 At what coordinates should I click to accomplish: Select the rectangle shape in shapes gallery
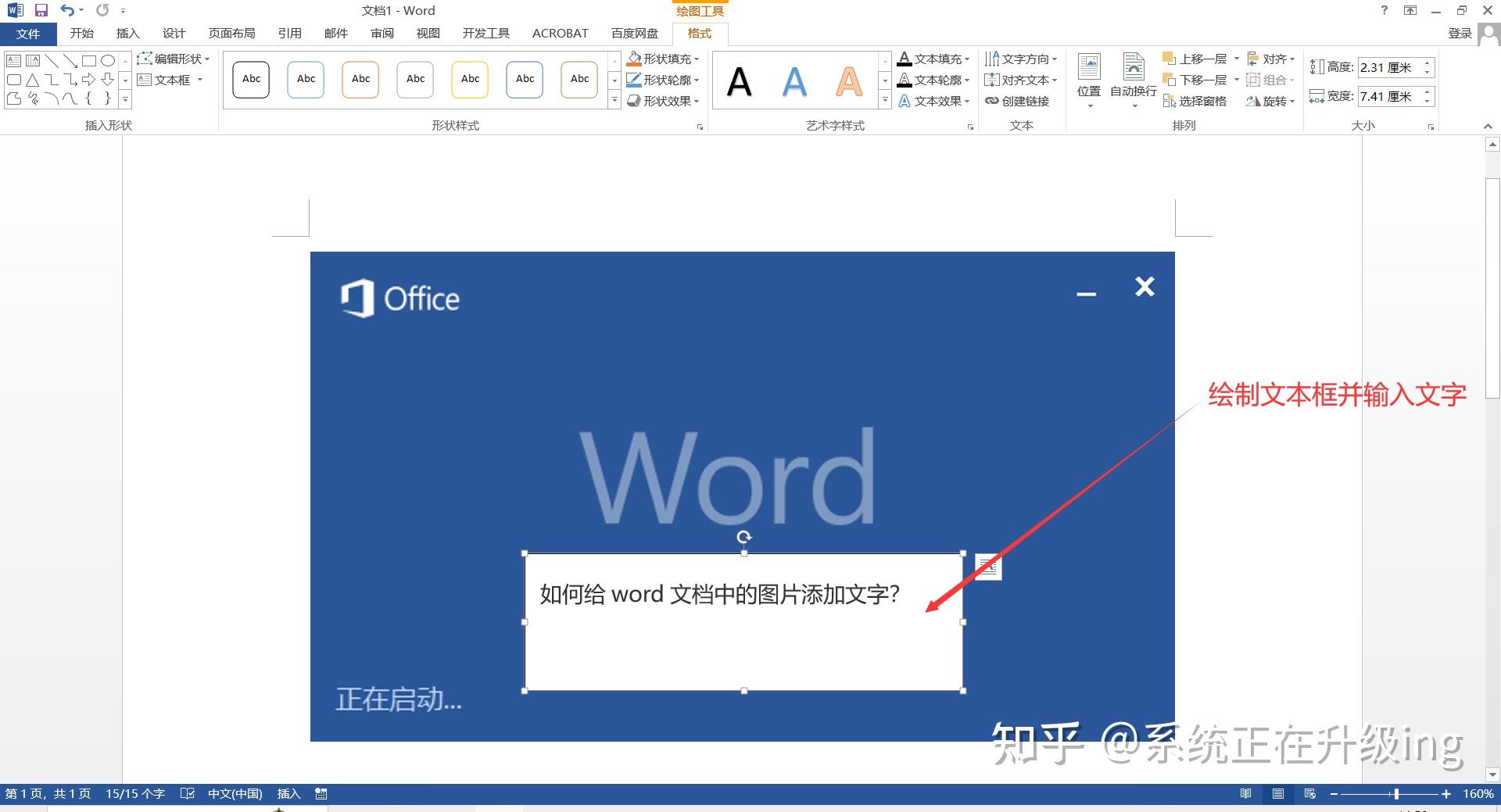coord(89,60)
